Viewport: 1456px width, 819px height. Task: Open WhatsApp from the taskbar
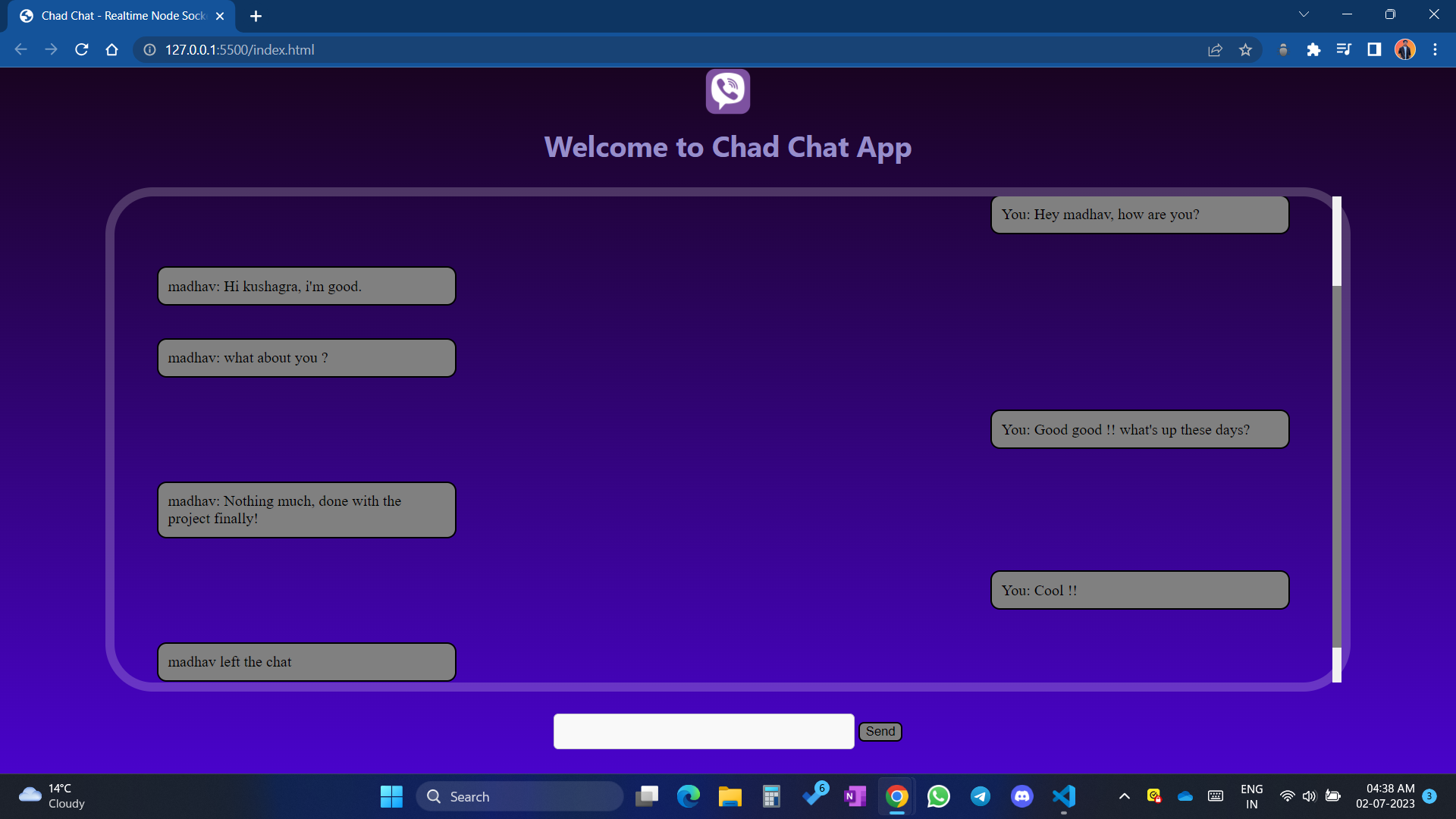938,796
